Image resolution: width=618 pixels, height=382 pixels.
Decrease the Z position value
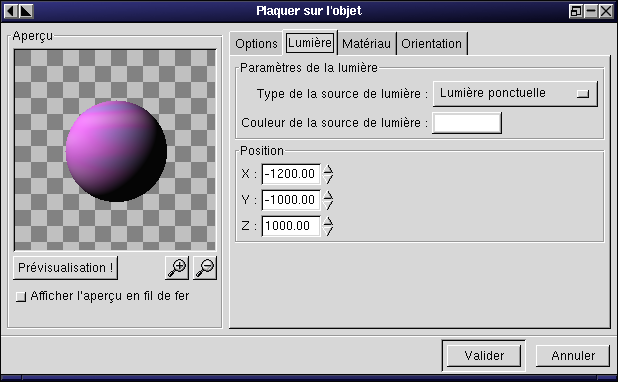tap(328, 231)
